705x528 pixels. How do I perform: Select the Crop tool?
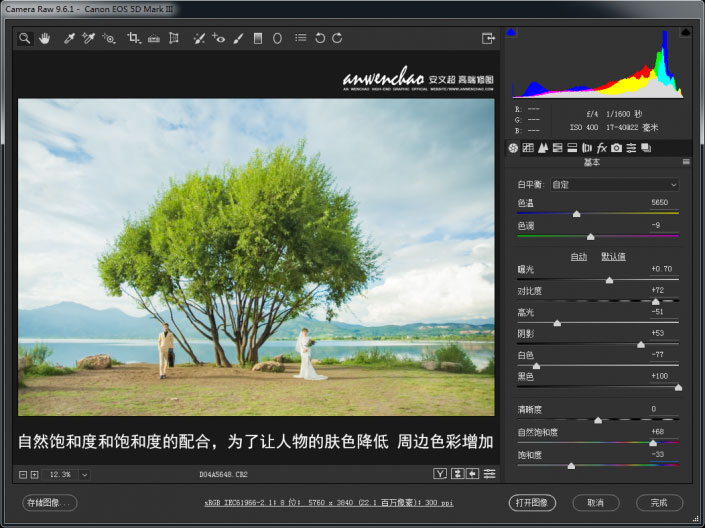click(134, 39)
